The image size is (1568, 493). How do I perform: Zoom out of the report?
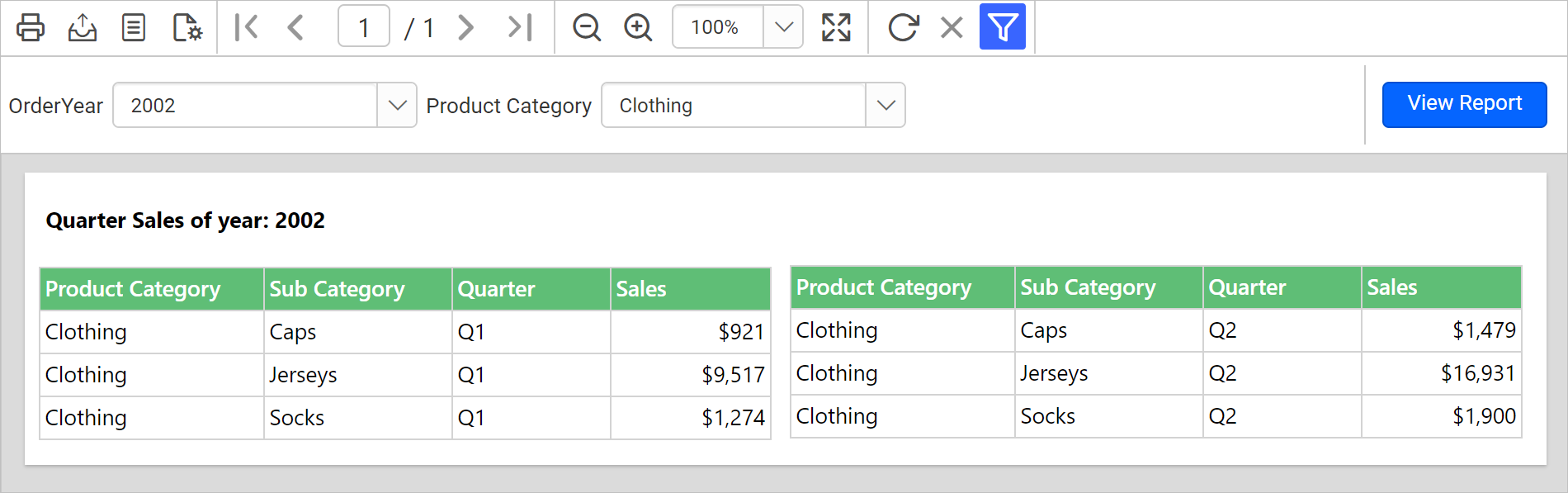(587, 27)
